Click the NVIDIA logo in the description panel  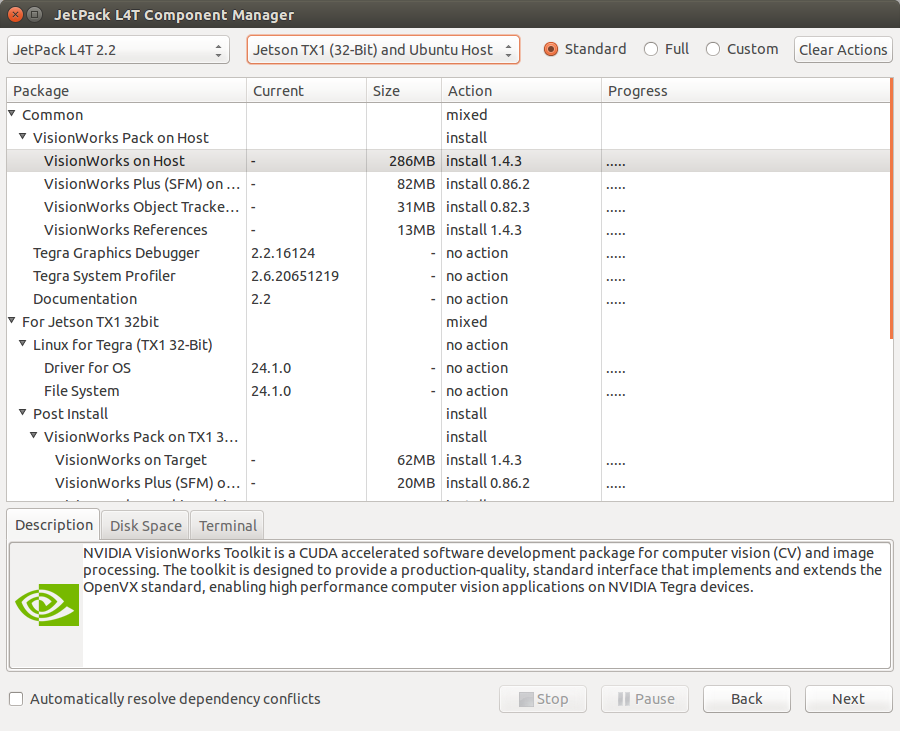click(47, 605)
